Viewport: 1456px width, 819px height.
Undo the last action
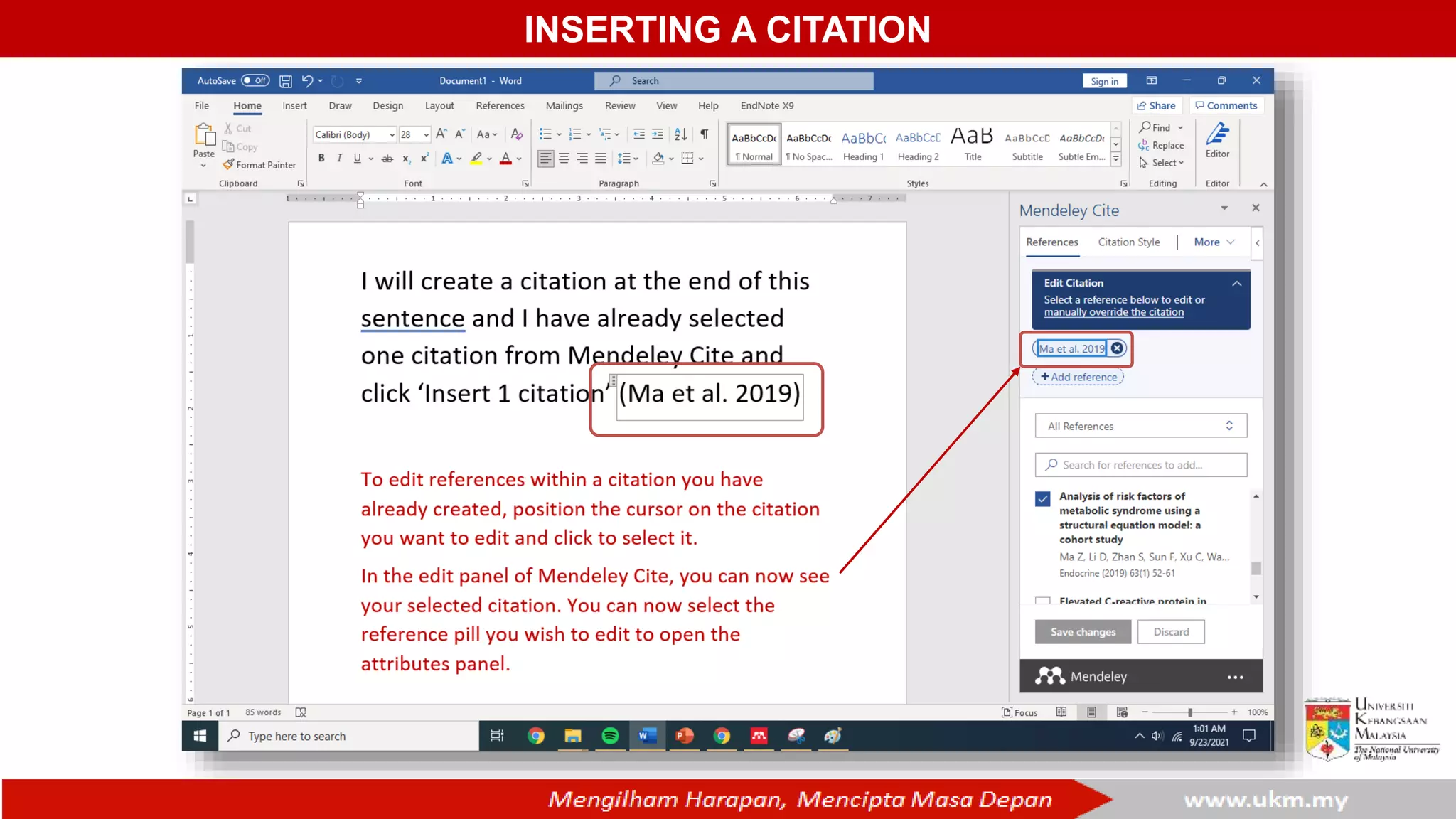tap(307, 81)
